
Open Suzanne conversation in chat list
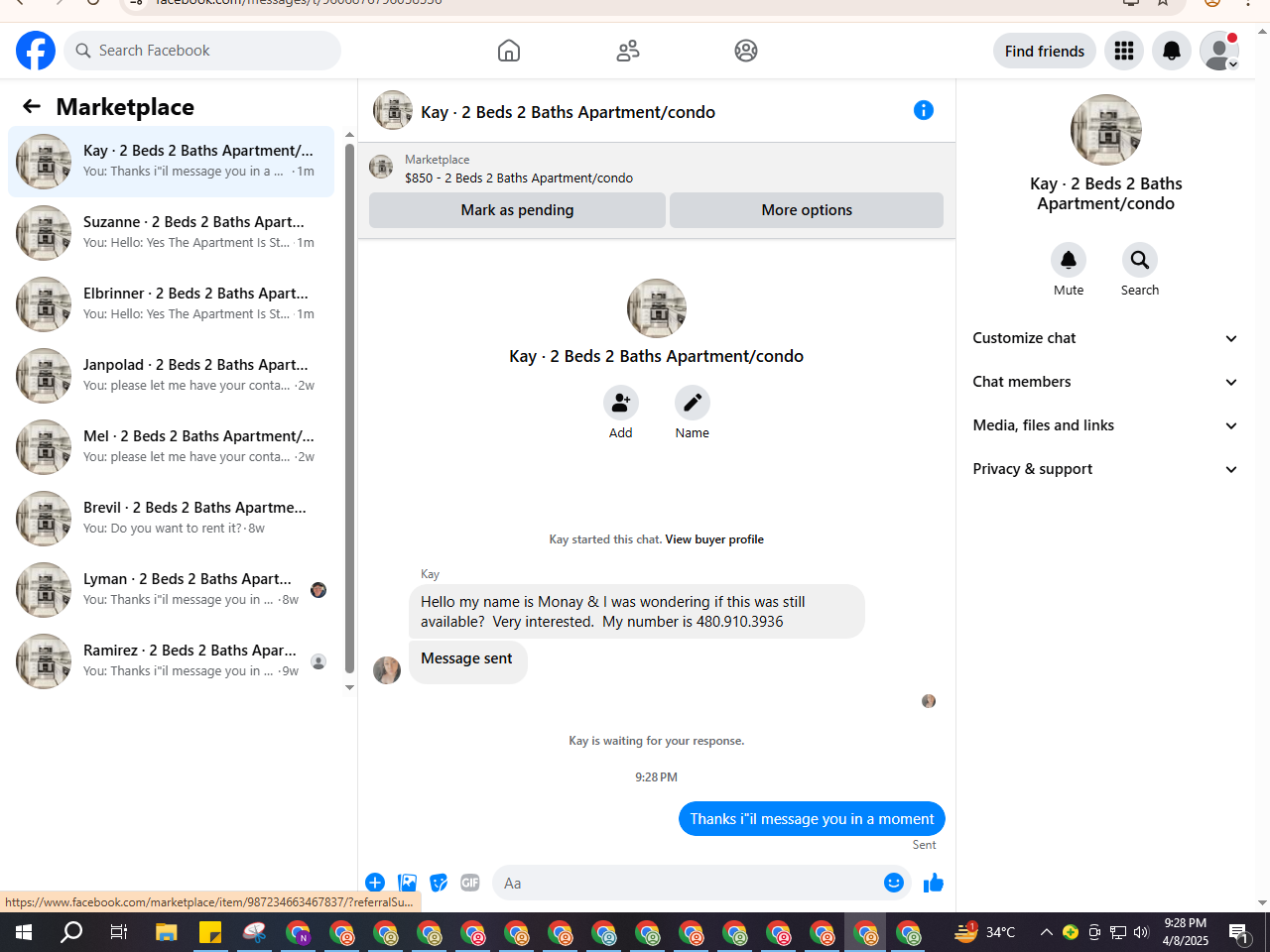(171, 233)
